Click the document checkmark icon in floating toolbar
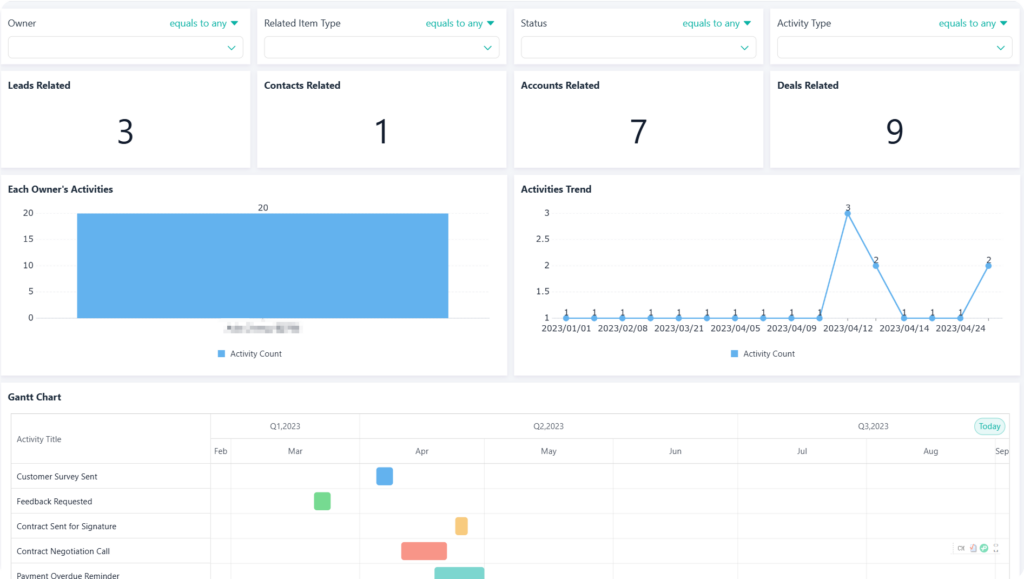The image size is (1024, 579). coord(973,548)
